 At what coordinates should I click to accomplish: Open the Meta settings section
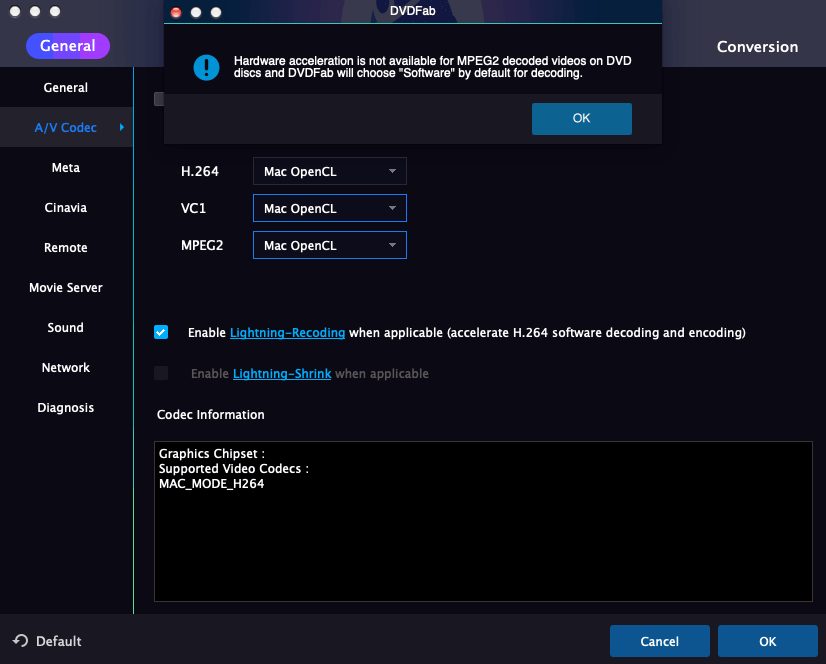click(x=66, y=168)
